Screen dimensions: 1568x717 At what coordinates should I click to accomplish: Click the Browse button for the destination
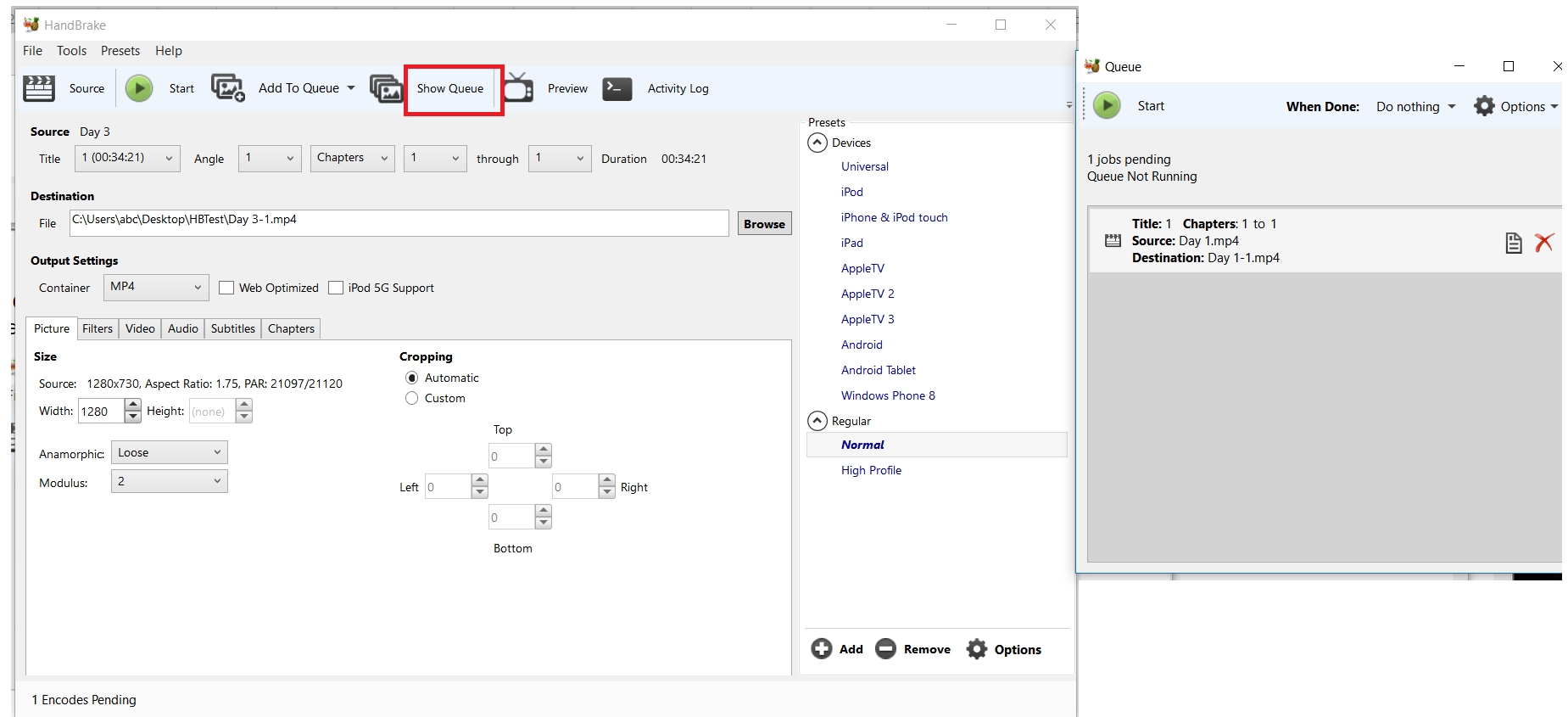pos(764,224)
